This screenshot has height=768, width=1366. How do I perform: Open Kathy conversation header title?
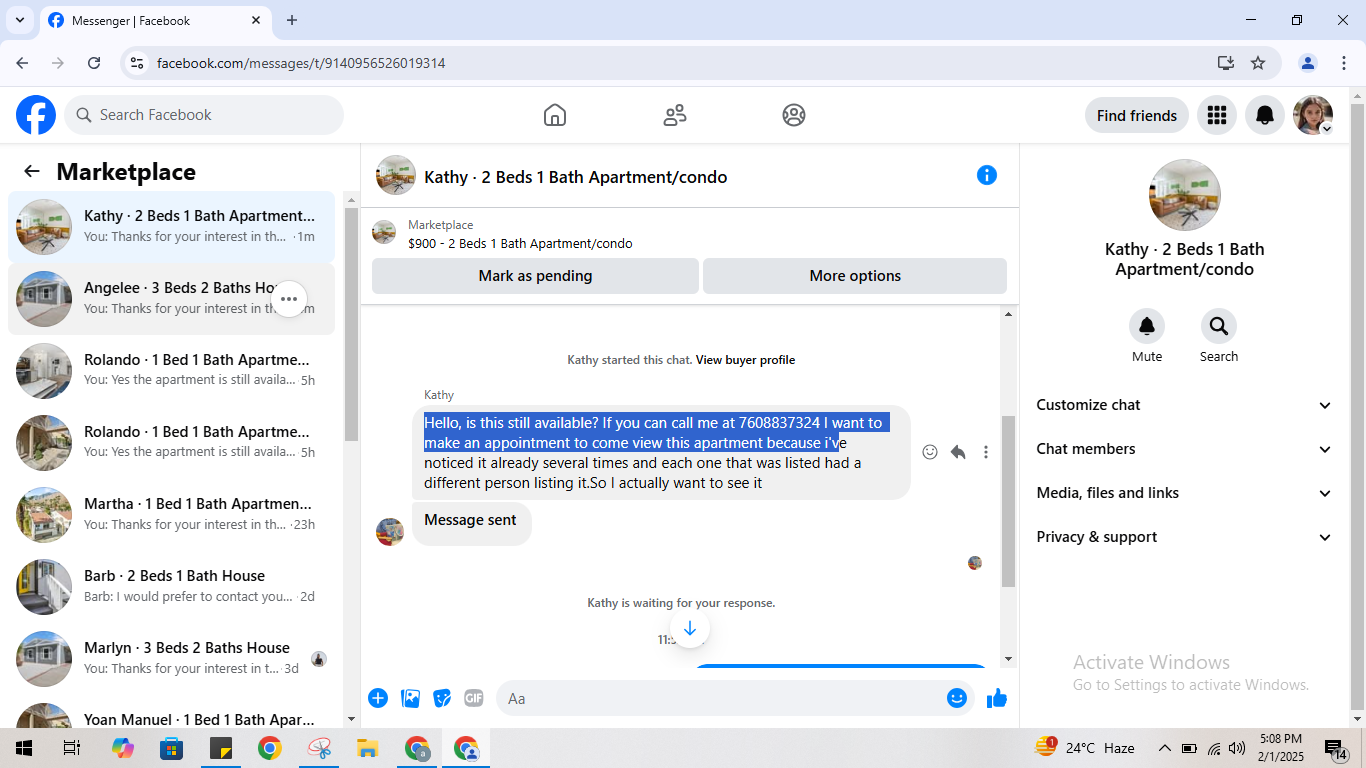[576, 177]
